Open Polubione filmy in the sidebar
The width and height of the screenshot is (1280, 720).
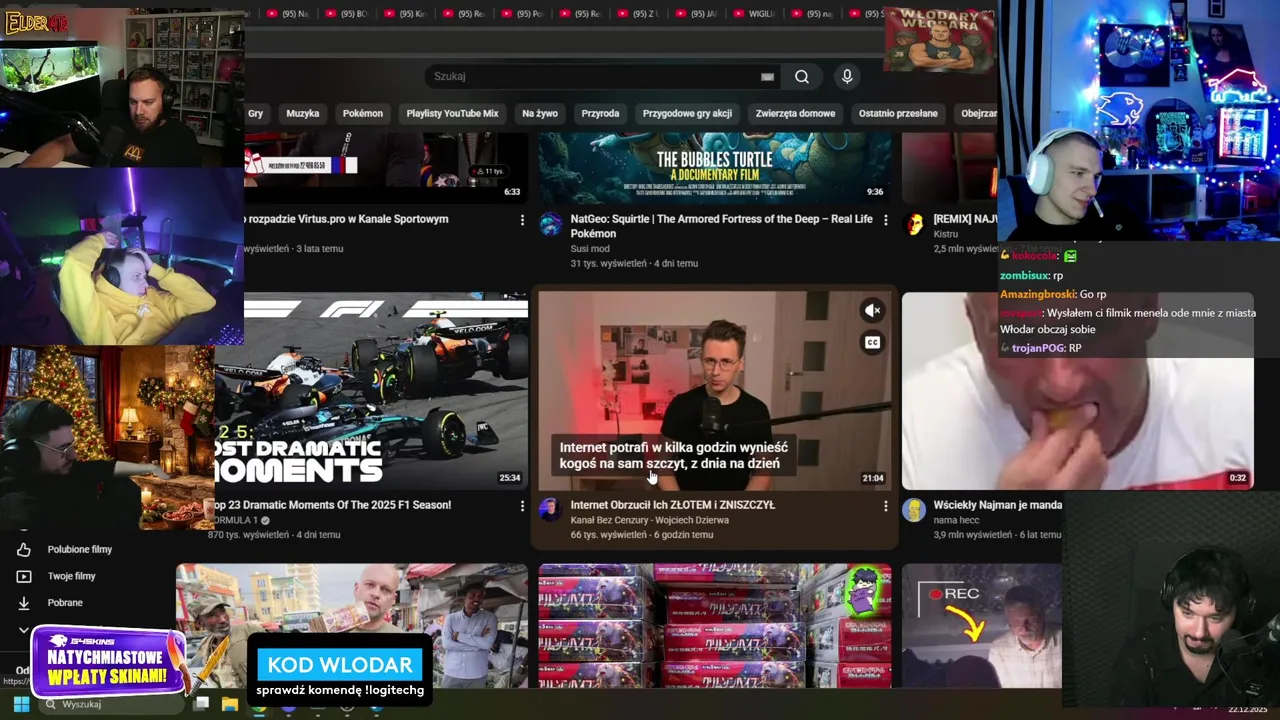[x=80, y=549]
